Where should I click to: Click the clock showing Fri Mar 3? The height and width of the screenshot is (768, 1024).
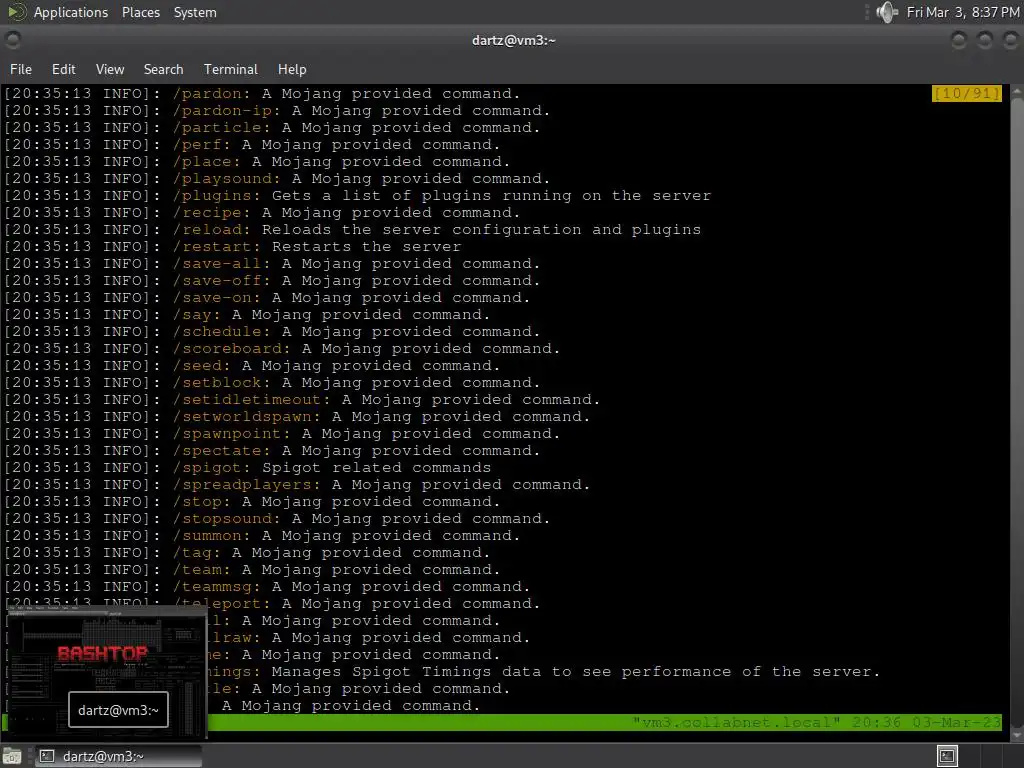point(963,12)
